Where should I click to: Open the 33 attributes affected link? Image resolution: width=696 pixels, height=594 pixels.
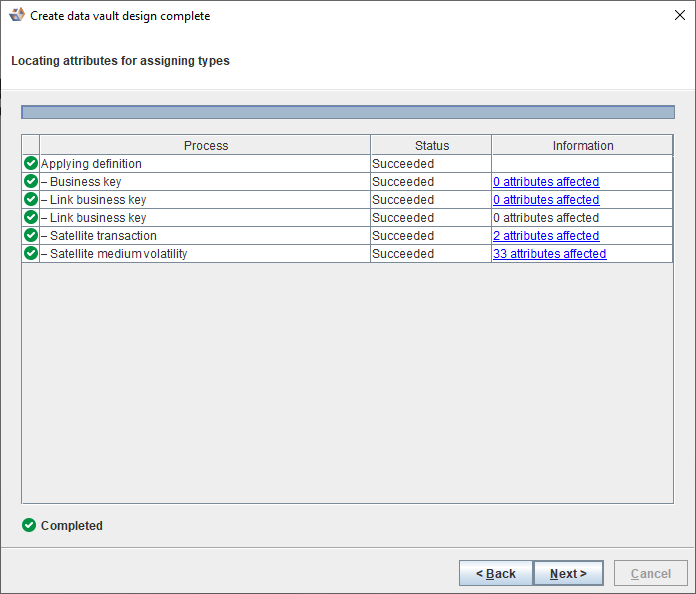coord(549,254)
